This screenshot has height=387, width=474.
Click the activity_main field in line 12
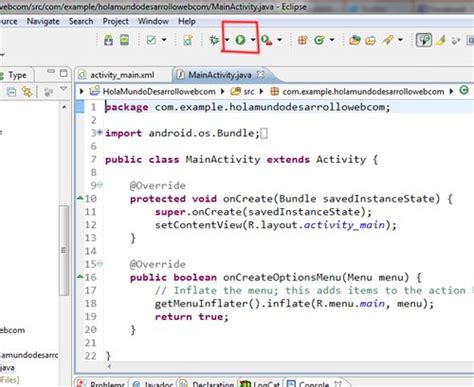coord(344,225)
